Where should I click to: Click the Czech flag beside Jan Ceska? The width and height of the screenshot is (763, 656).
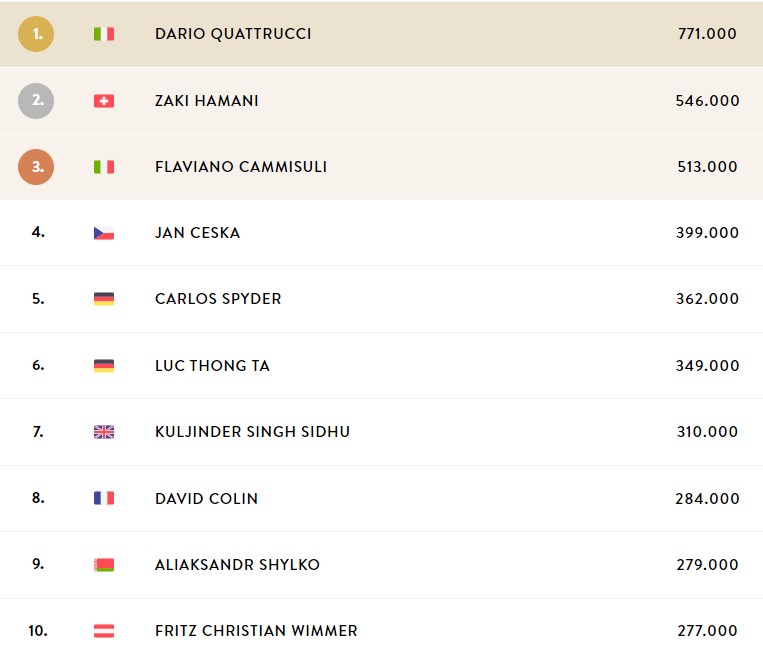pos(104,233)
